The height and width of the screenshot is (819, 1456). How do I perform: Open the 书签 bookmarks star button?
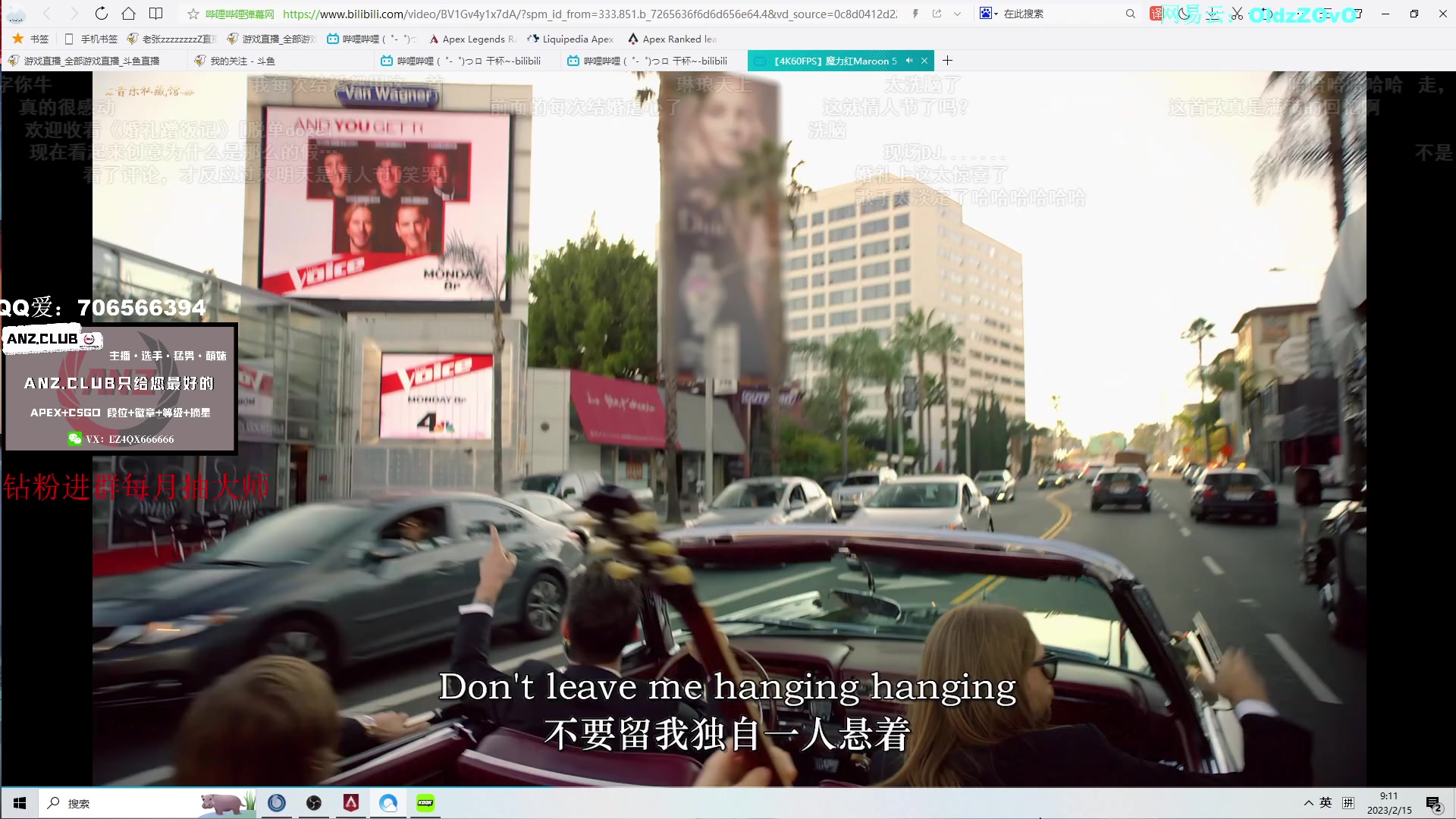[x=30, y=39]
